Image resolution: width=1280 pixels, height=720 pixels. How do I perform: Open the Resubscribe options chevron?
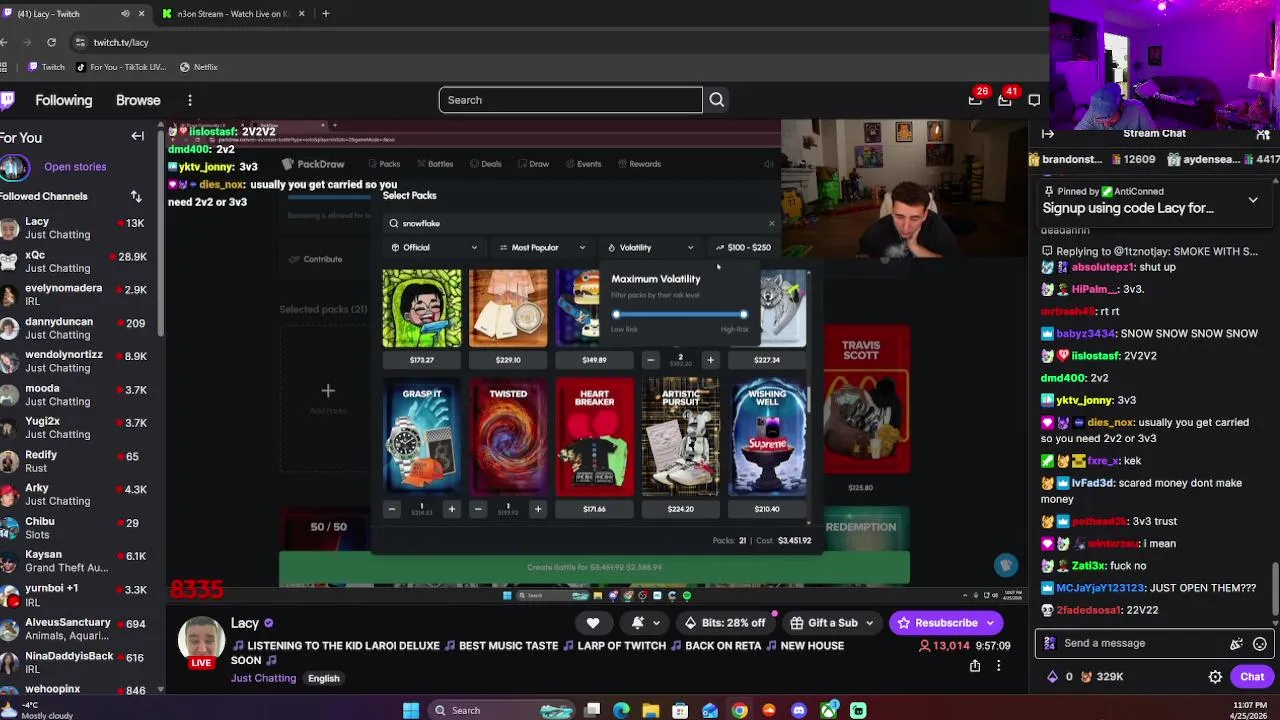(990, 623)
